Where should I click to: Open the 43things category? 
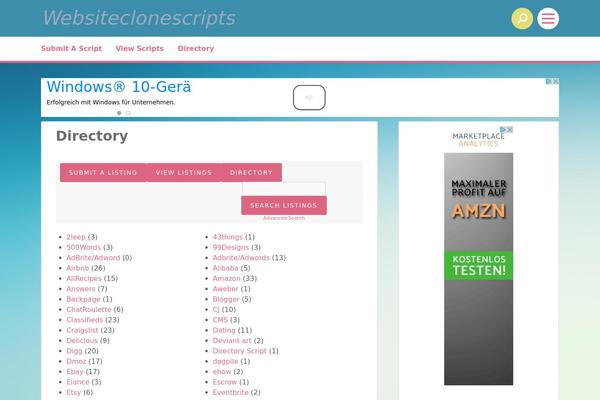point(228,237)
